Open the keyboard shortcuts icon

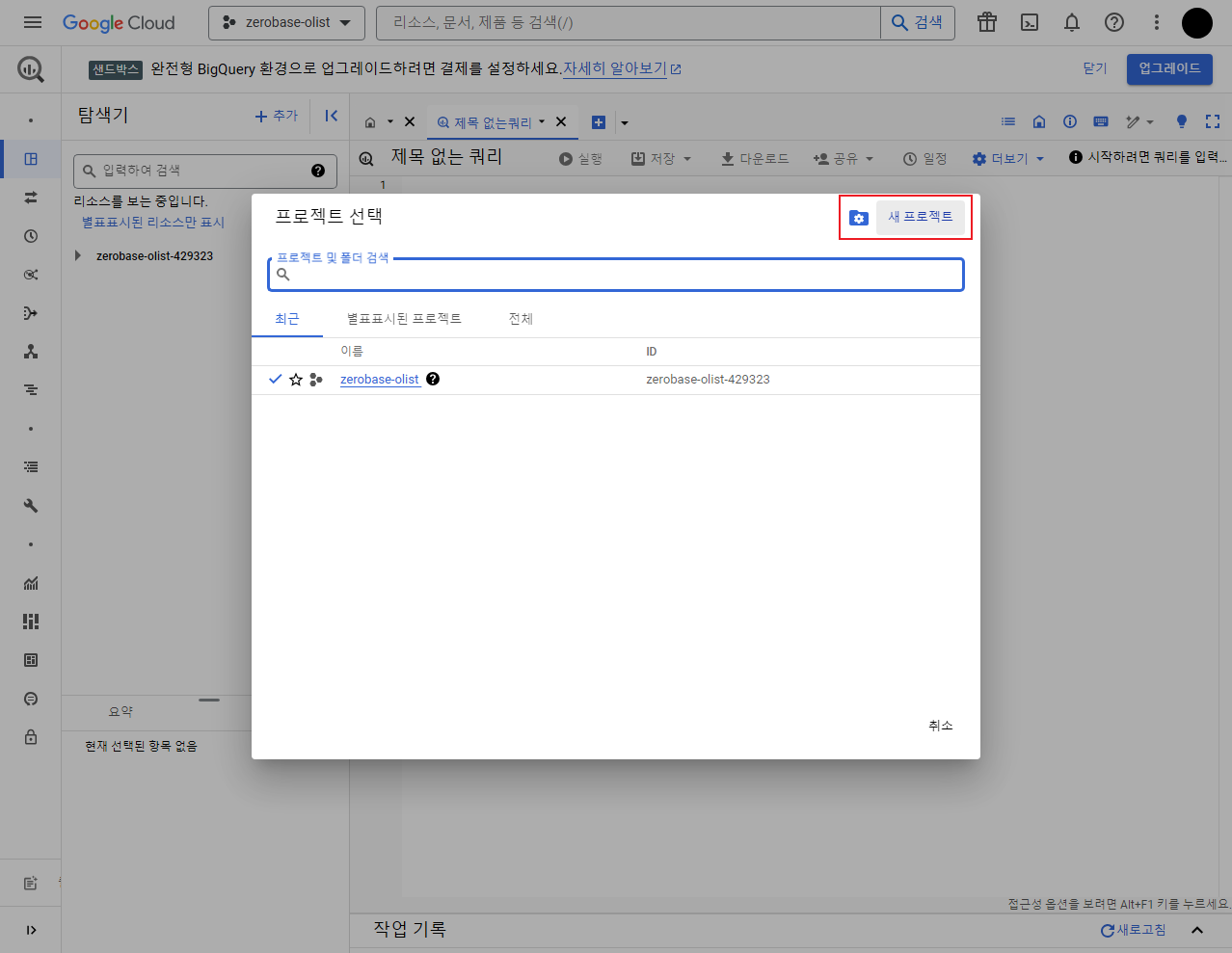[x=1101, y=121]
